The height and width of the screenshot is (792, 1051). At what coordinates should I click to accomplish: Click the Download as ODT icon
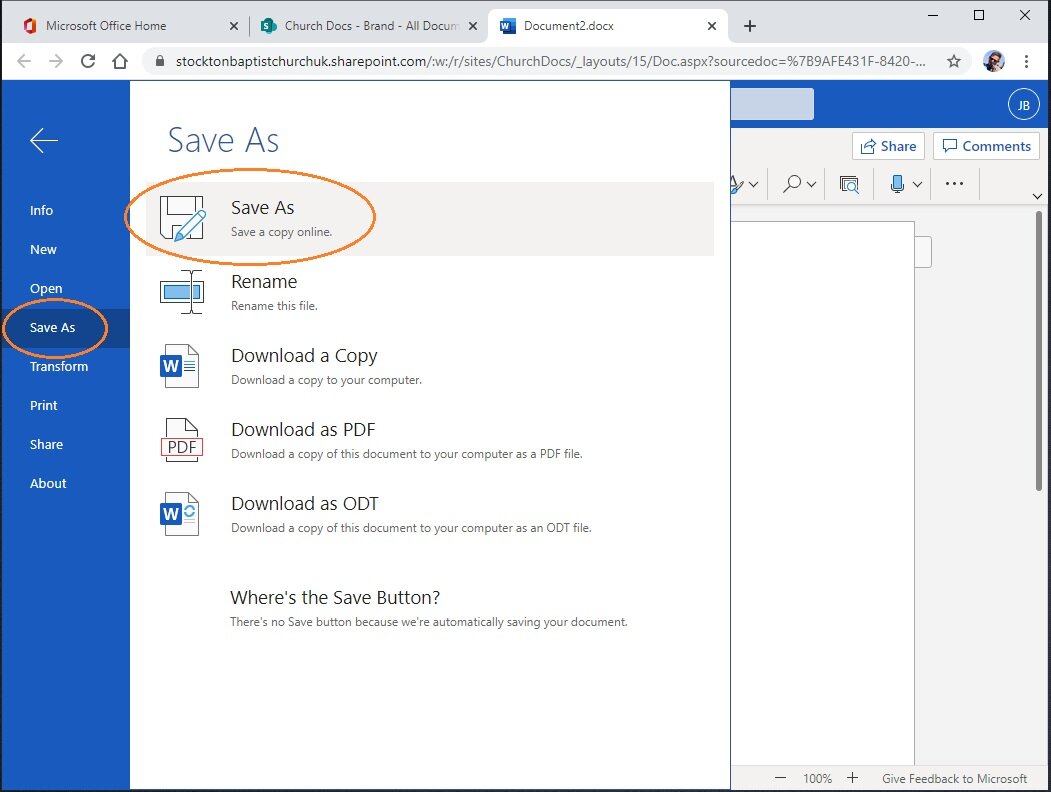coord(180,514)
